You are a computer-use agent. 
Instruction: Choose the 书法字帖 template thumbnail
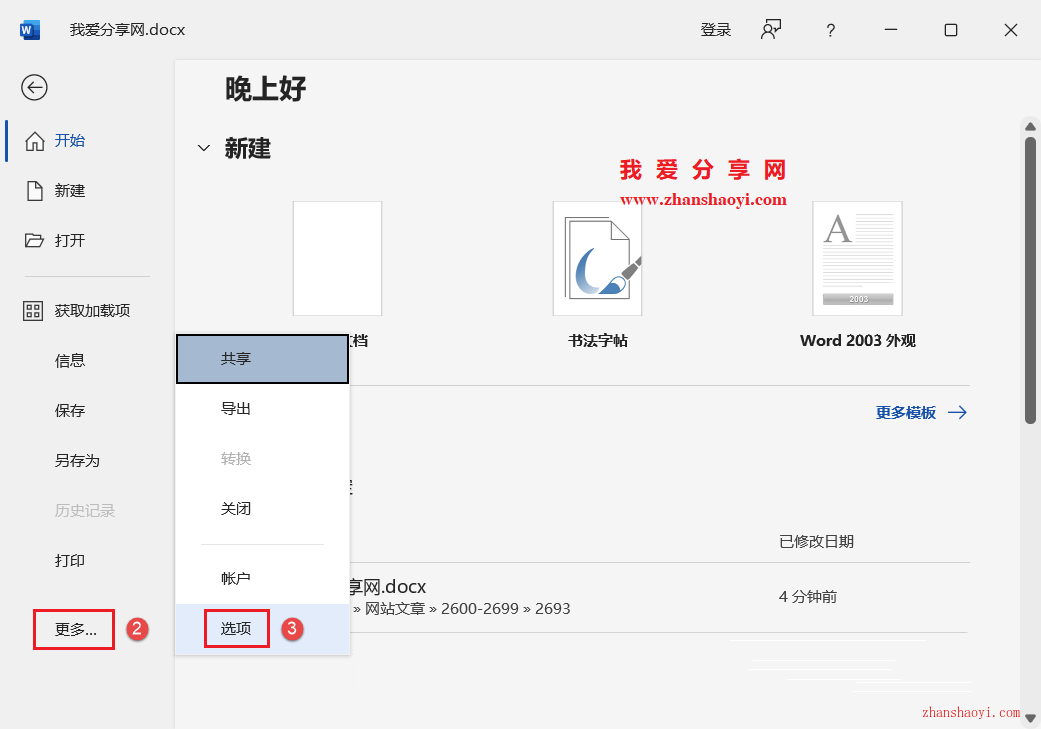(x=598, y=258)
